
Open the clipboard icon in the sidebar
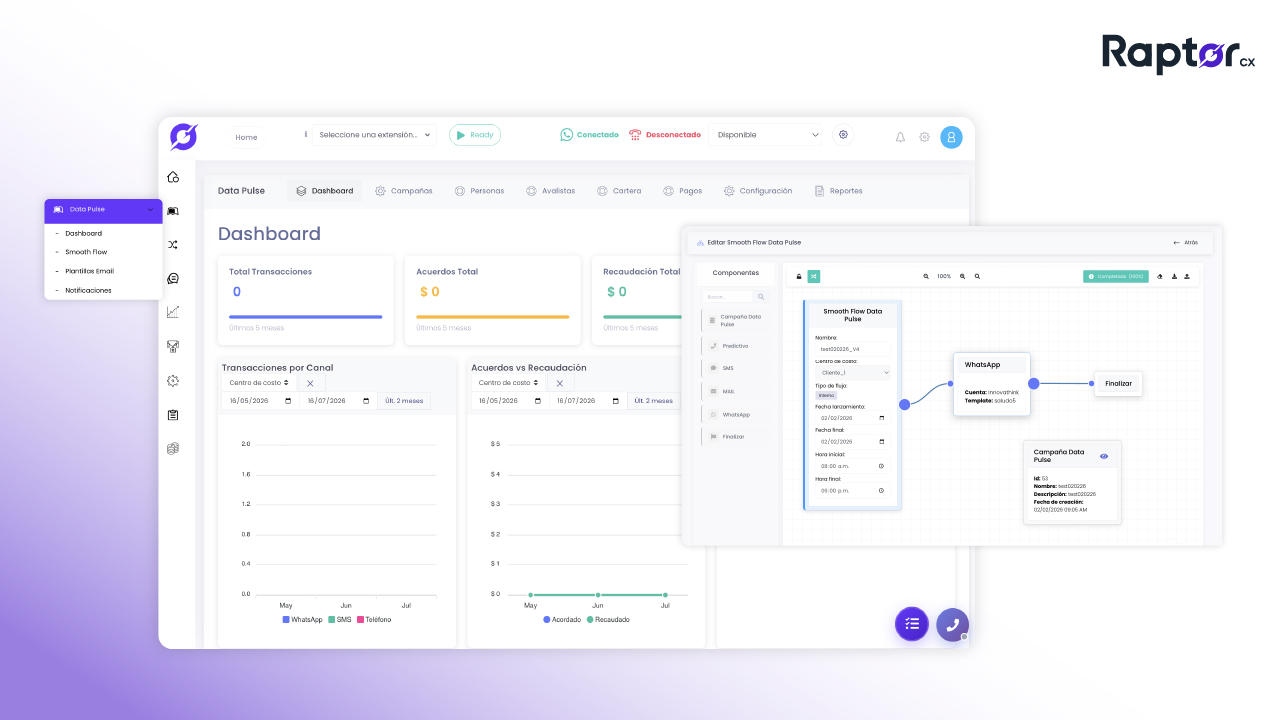(x=173, y=415)
